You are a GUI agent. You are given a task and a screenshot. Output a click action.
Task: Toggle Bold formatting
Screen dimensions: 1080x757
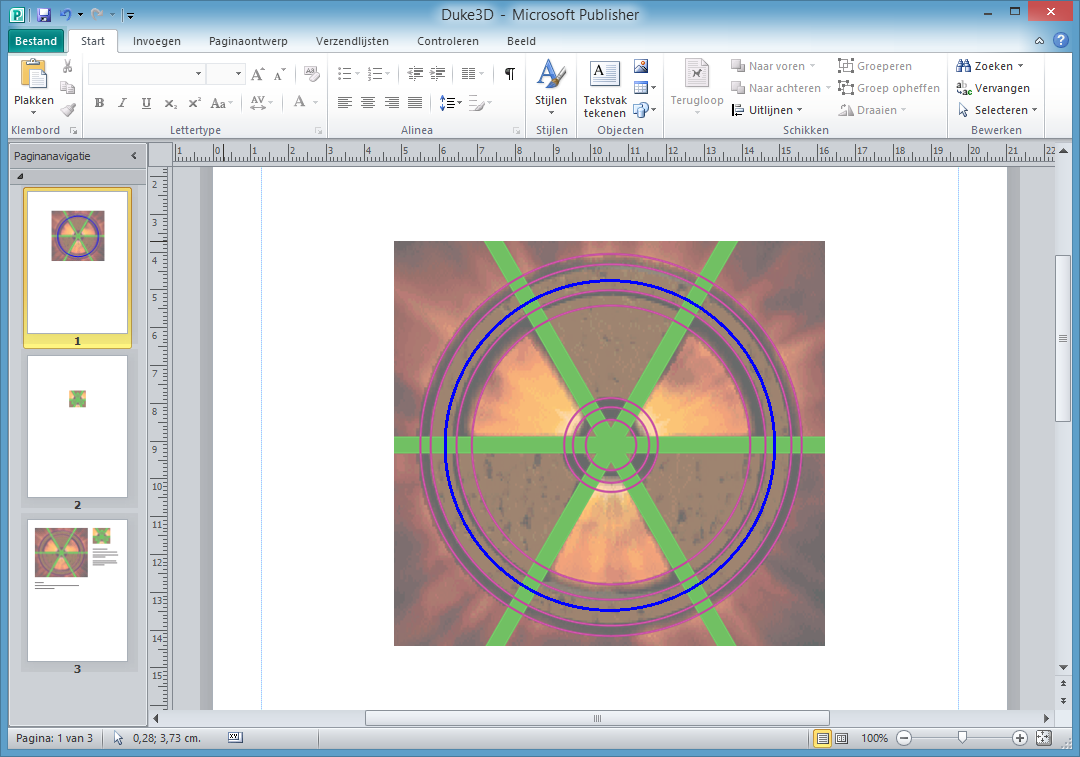99,103
